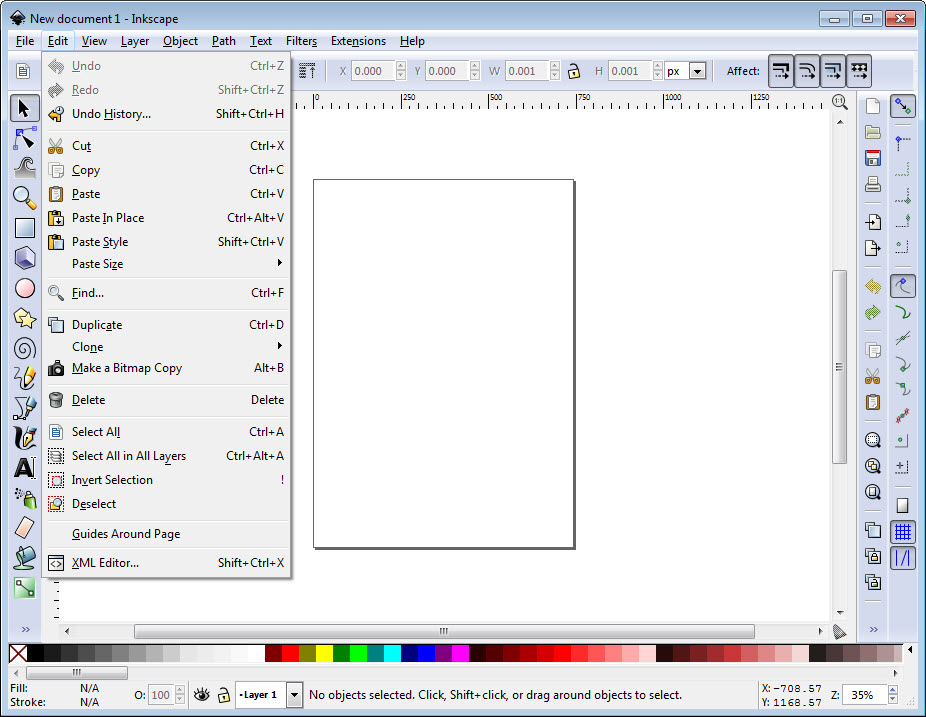Pick the cyan color swatch
This screenshot has width=926, height=717.
(x=392, y=653)
